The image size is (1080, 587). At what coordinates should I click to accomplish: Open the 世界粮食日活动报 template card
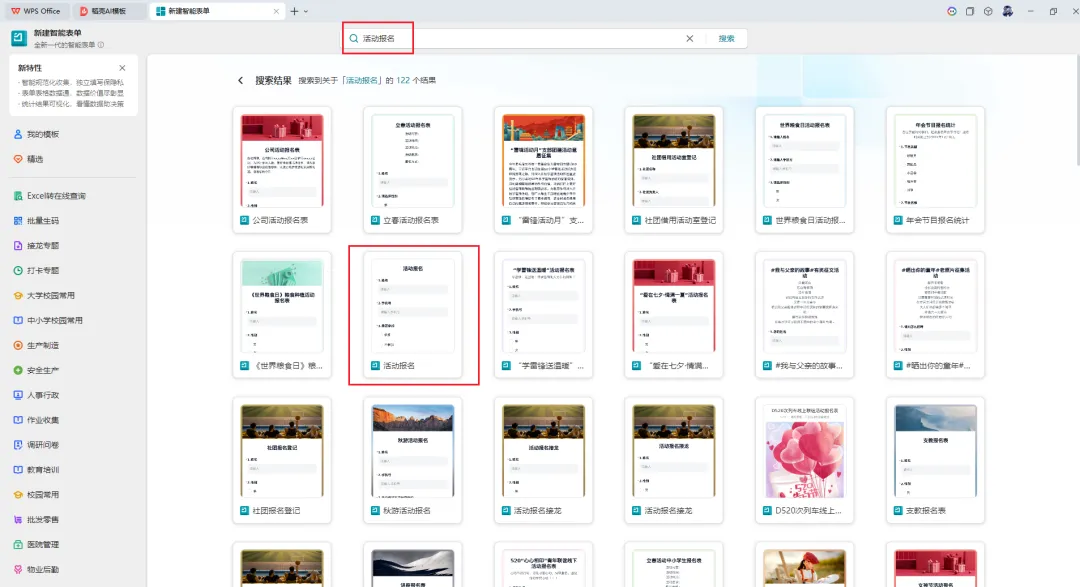click(804, 169)
